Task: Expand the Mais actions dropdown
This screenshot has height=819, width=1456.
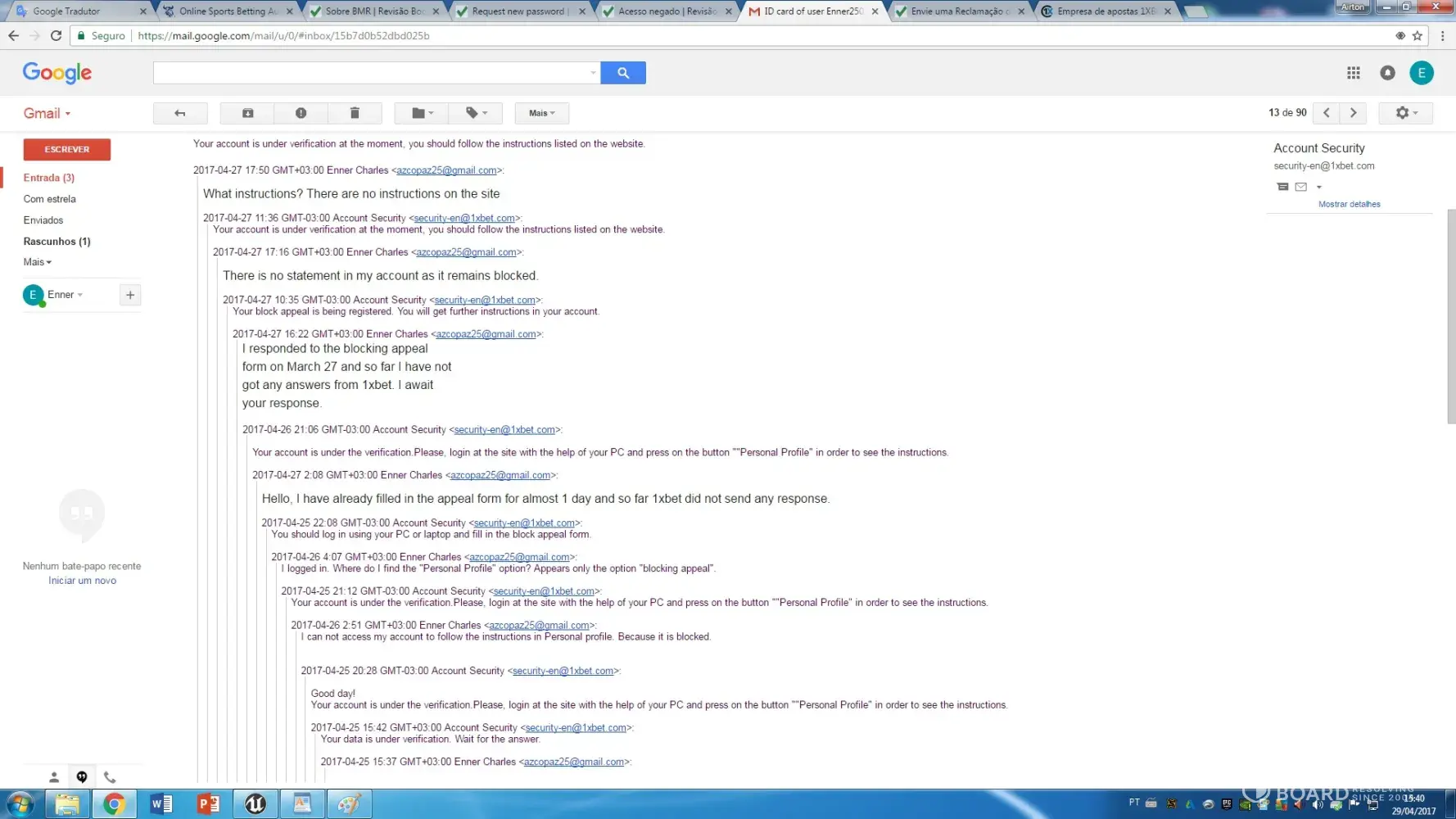Action: click(x=541, y=113)
